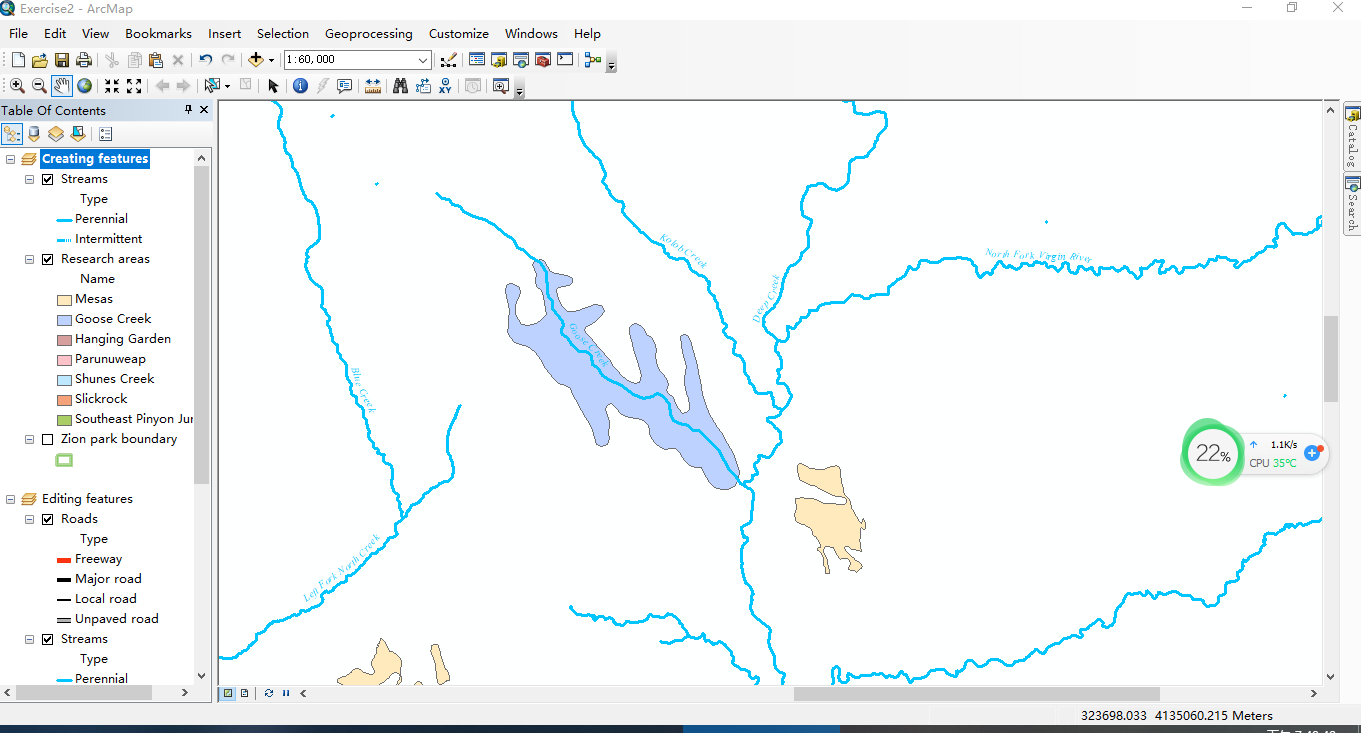Screen dimensions: 1361x733
Task: Open the Python window
Action: pos(565,60)
